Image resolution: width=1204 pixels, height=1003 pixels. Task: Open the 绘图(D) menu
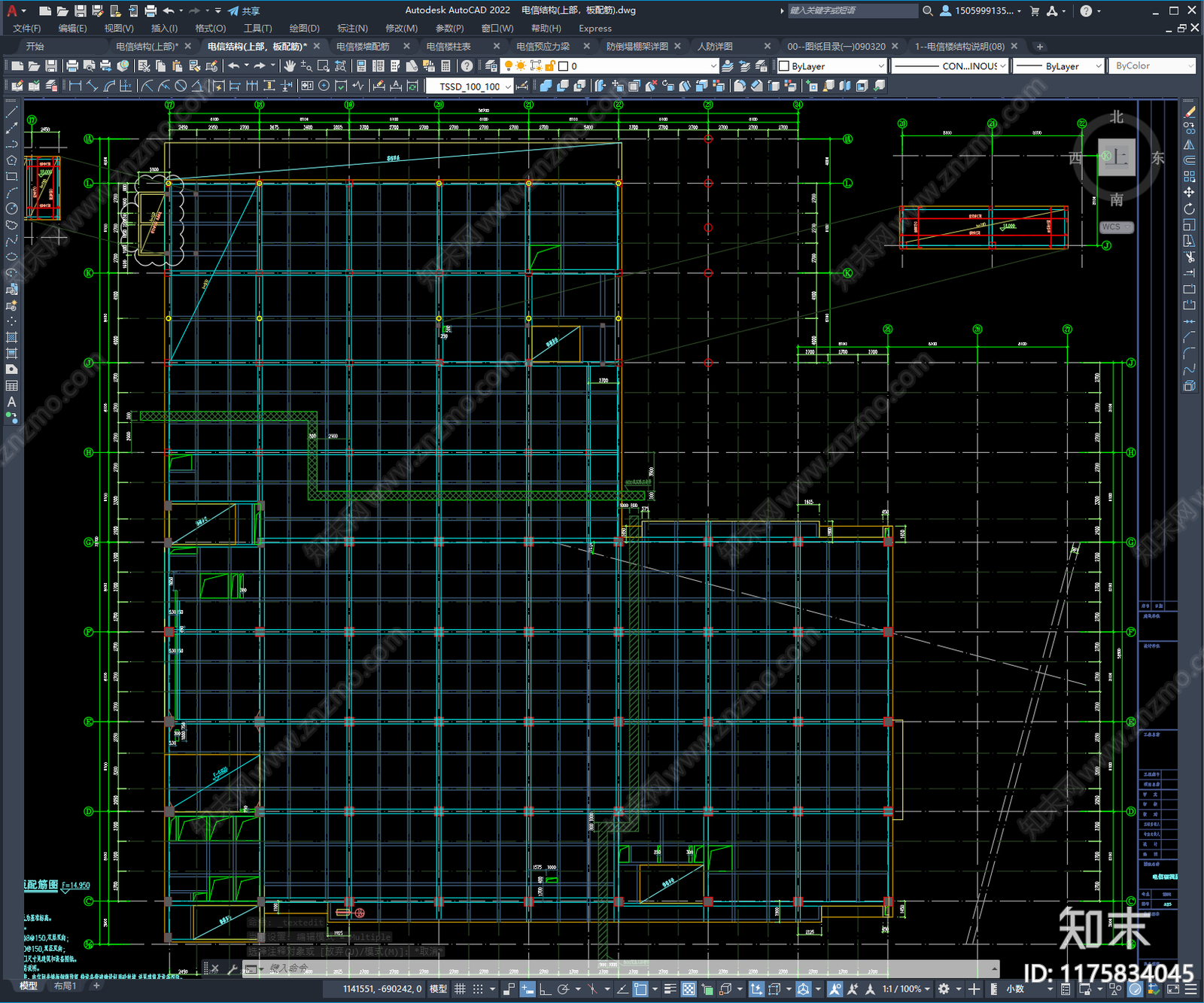(x=304, y=28)
